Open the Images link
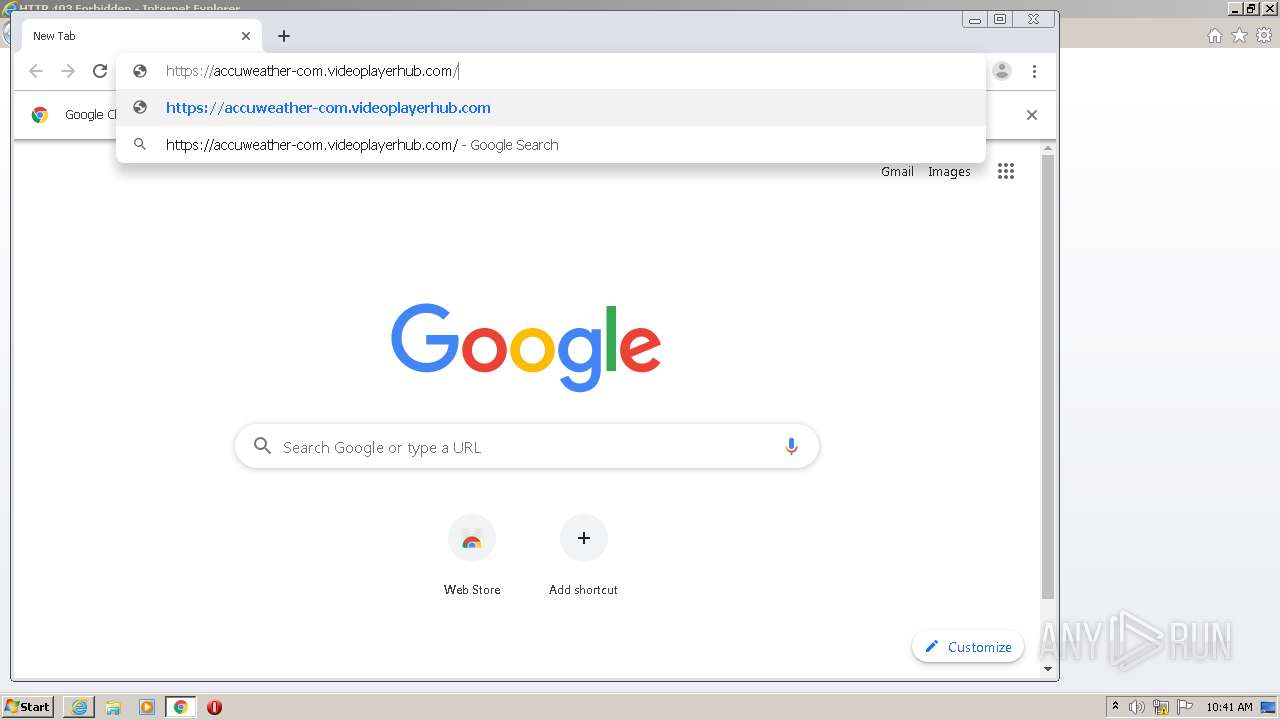 pos(949,172)
